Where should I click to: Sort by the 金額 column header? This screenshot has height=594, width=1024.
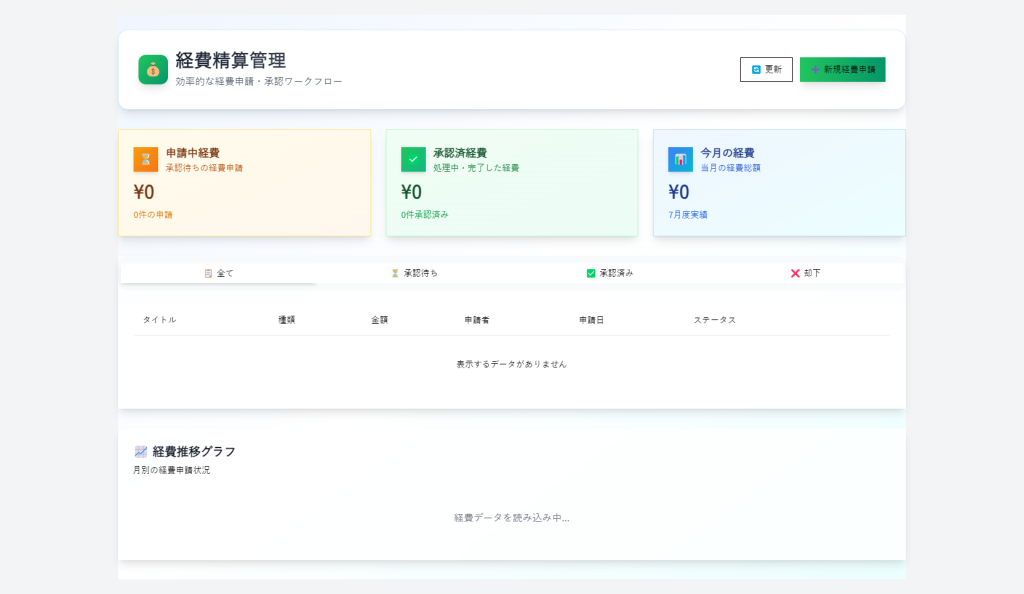point(379,320)
